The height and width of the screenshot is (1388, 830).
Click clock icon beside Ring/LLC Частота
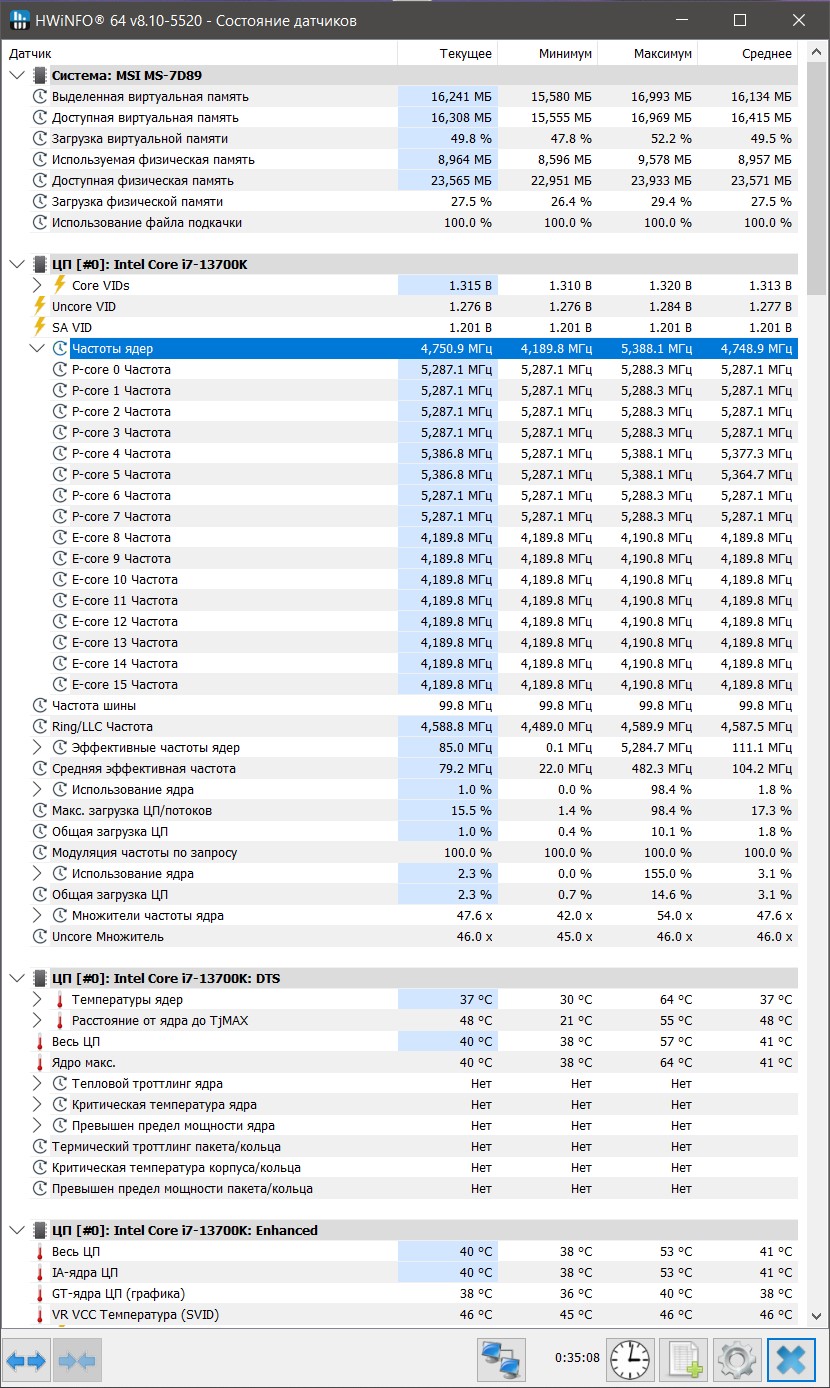(40, 726)
